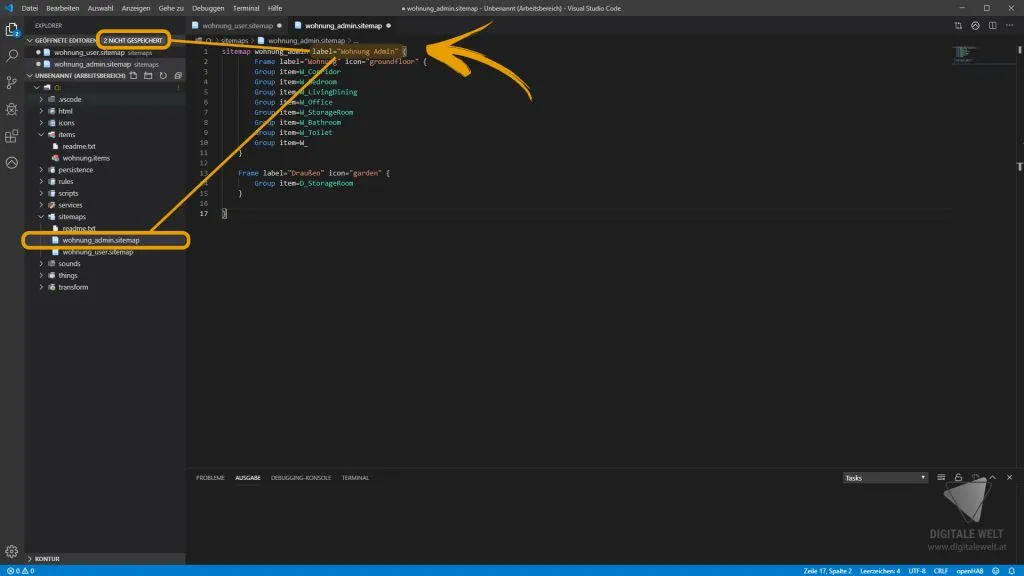Image resolution: width=1024 pixels, height=576 pixels.
Task: Expand the transform folder
Action: tap(41, 287)
